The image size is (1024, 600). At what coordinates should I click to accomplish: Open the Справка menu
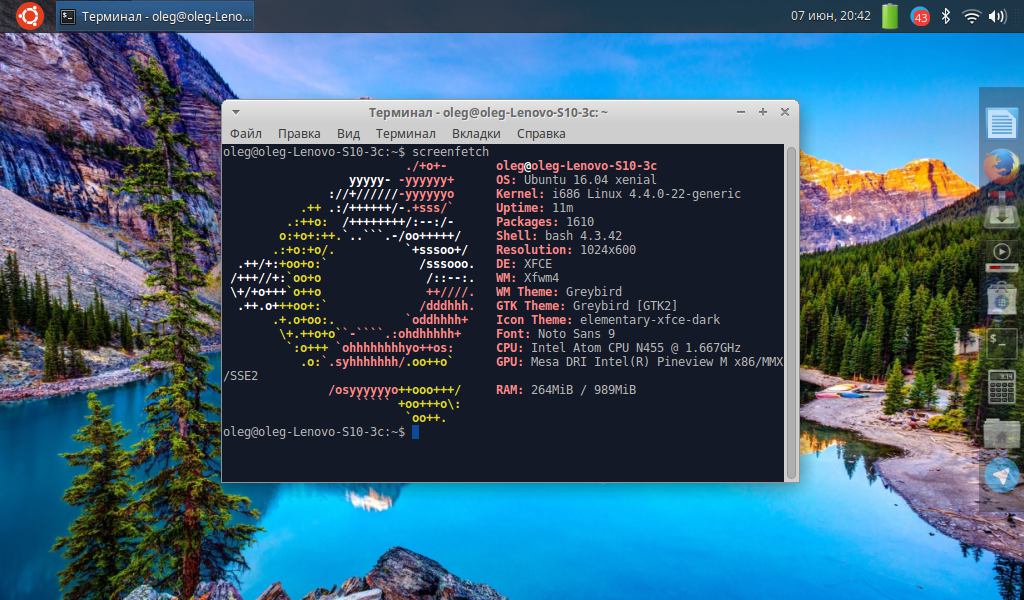(541, 134)
